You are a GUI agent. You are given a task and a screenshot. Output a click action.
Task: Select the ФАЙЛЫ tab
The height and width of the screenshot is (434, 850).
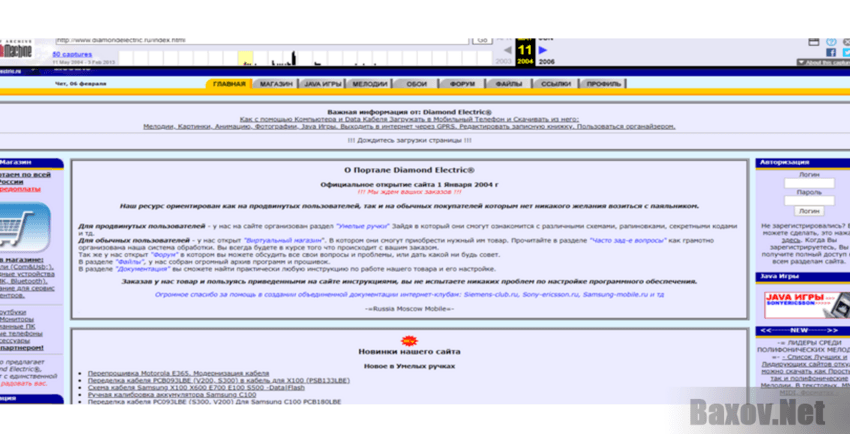coord(508,84)
